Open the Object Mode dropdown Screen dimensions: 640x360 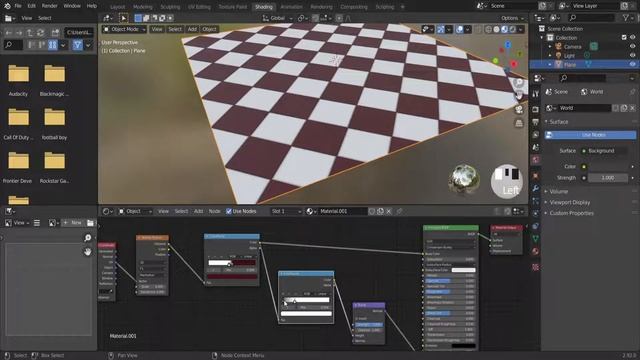[x=124, y=29]
